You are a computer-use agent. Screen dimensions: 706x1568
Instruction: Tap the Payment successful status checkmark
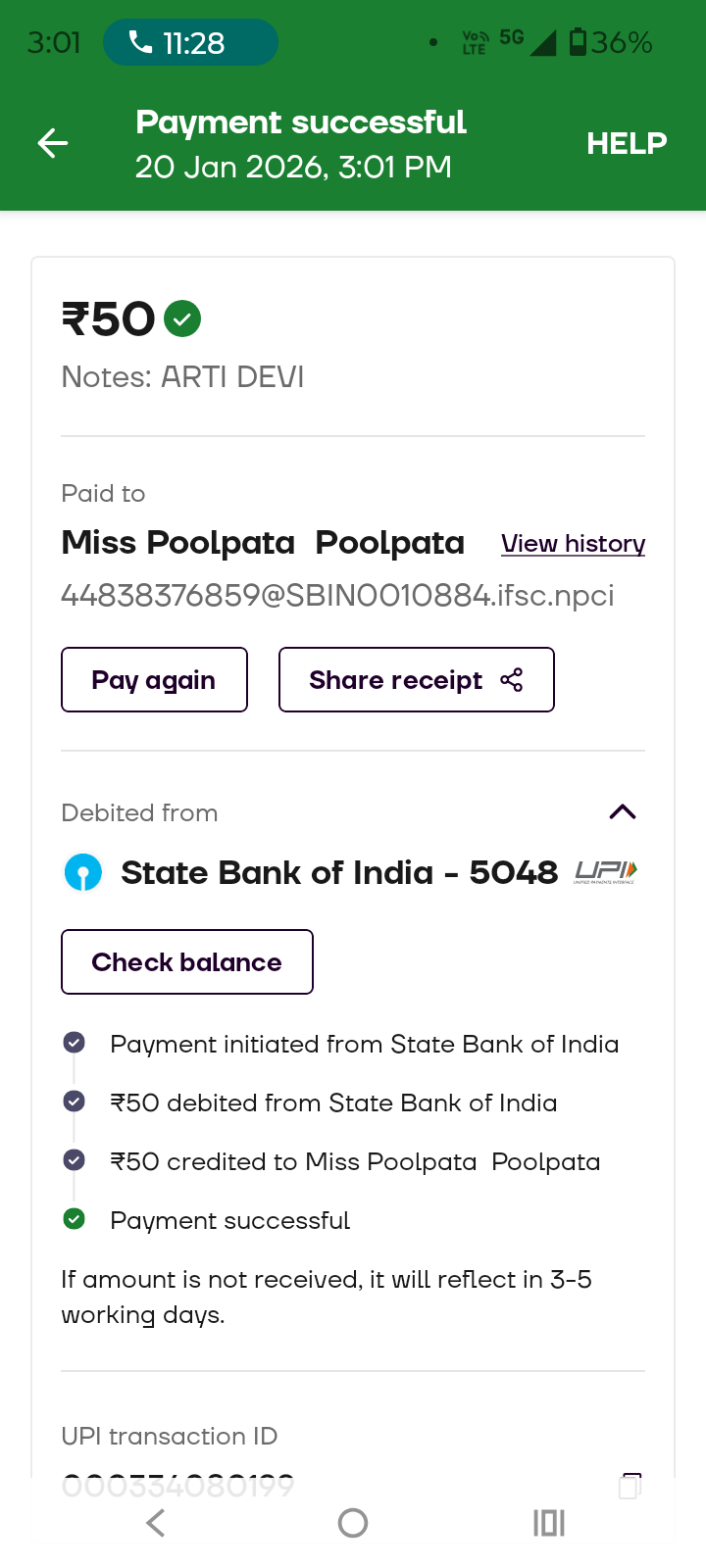pyautogui.click(x=74, y=1219)
